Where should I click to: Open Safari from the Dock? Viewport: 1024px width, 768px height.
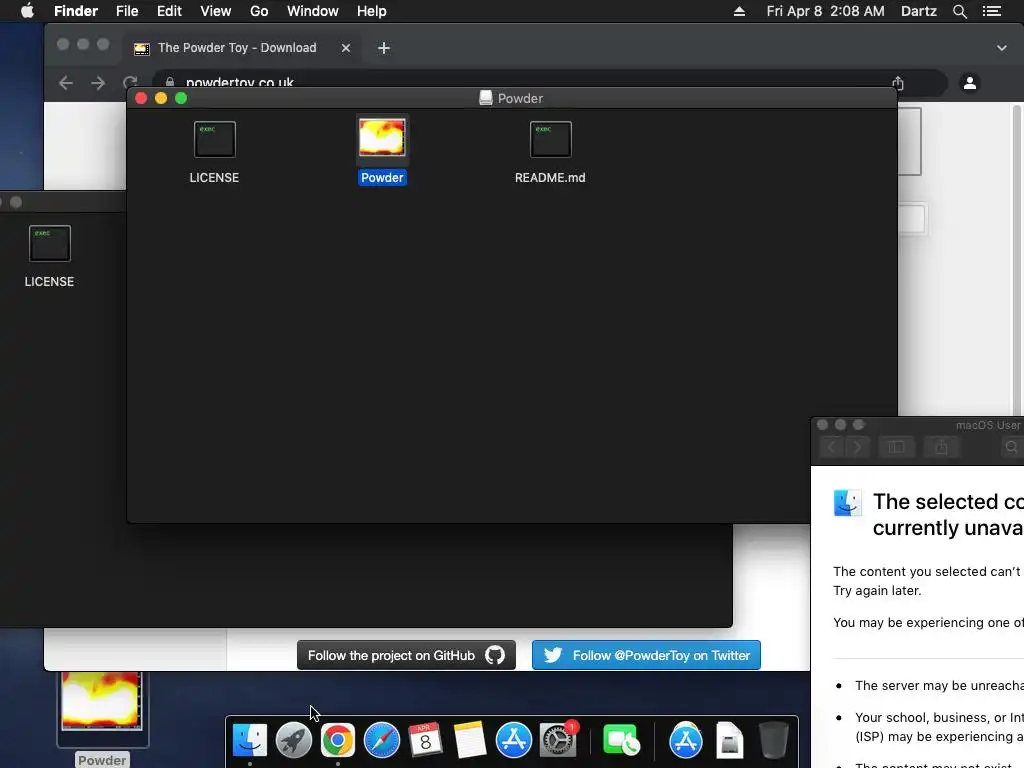pos(381,741)
